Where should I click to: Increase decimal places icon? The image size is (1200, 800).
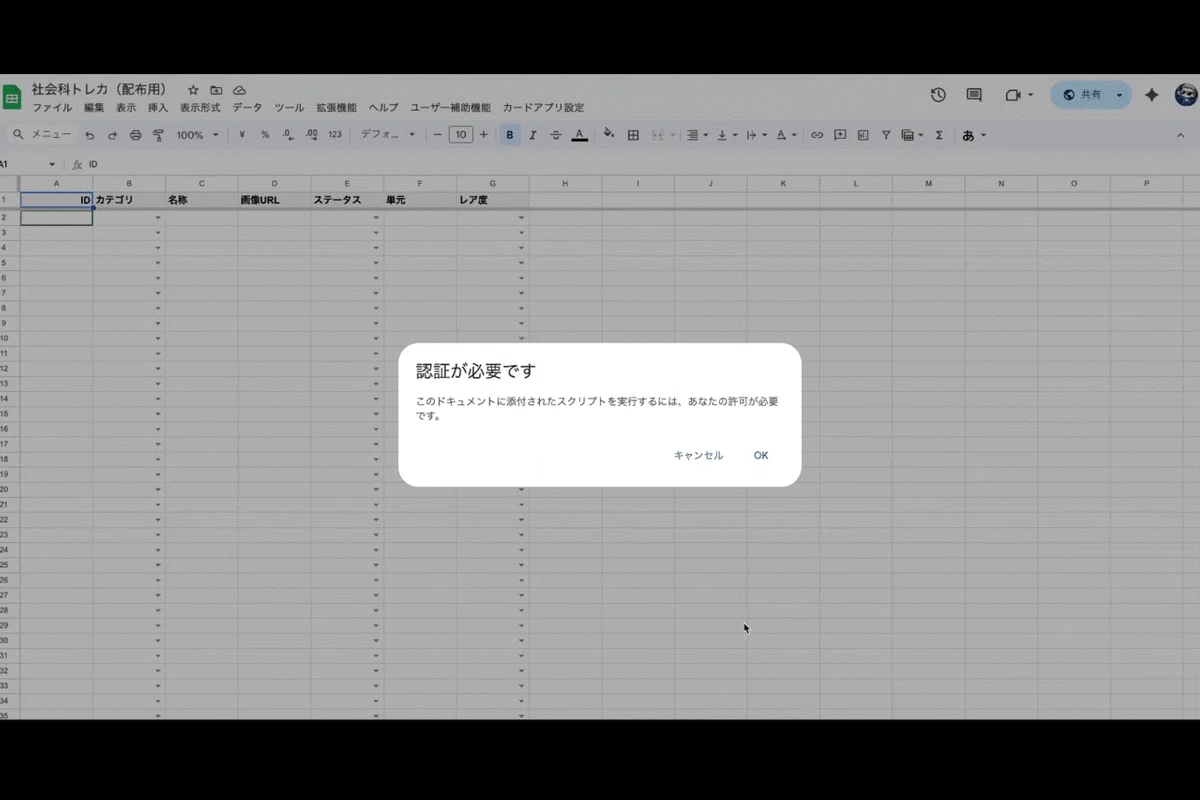tap(311, 135)
